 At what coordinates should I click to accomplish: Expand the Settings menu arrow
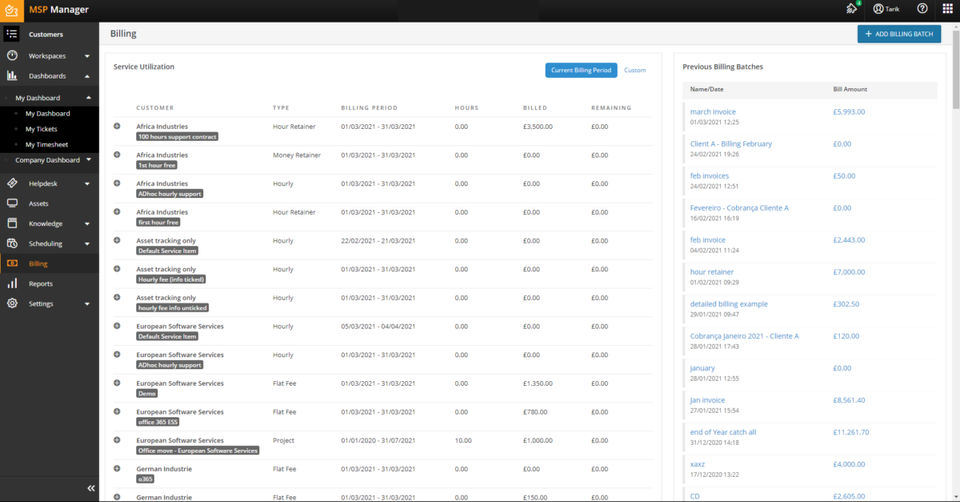[87, 304]
